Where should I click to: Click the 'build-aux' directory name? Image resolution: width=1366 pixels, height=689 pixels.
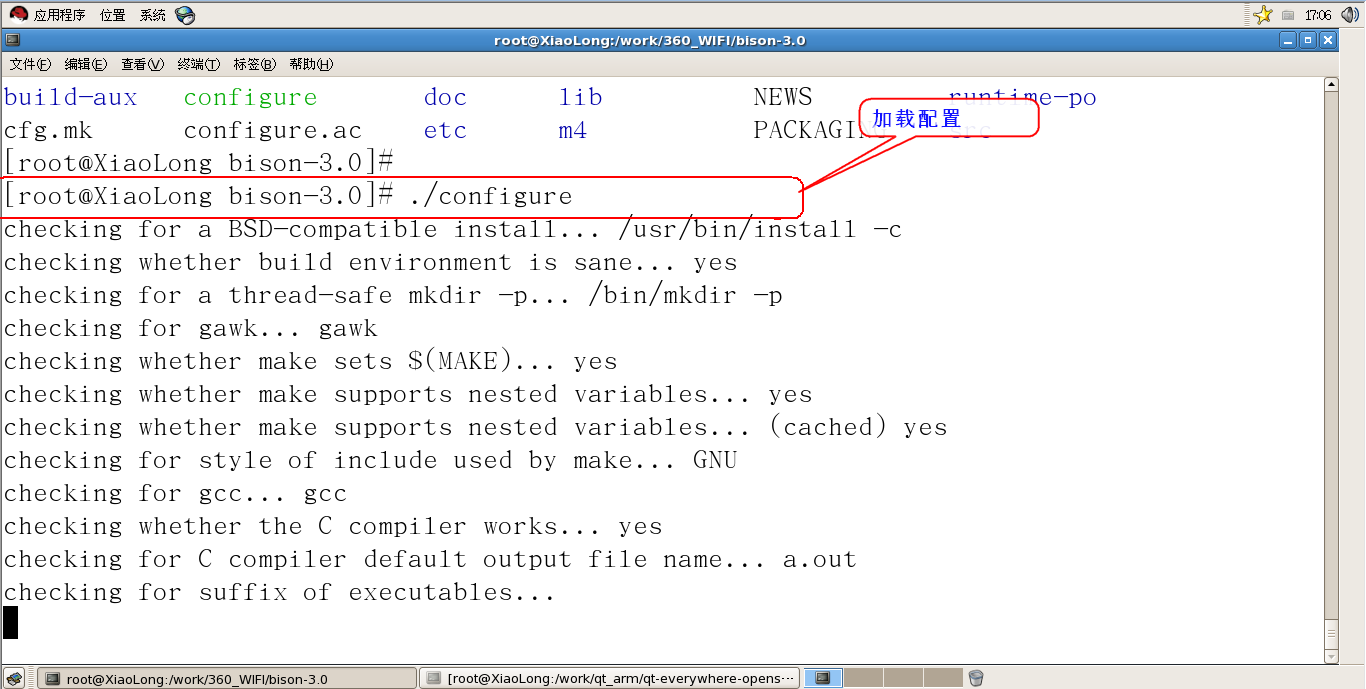pos(71,97)
